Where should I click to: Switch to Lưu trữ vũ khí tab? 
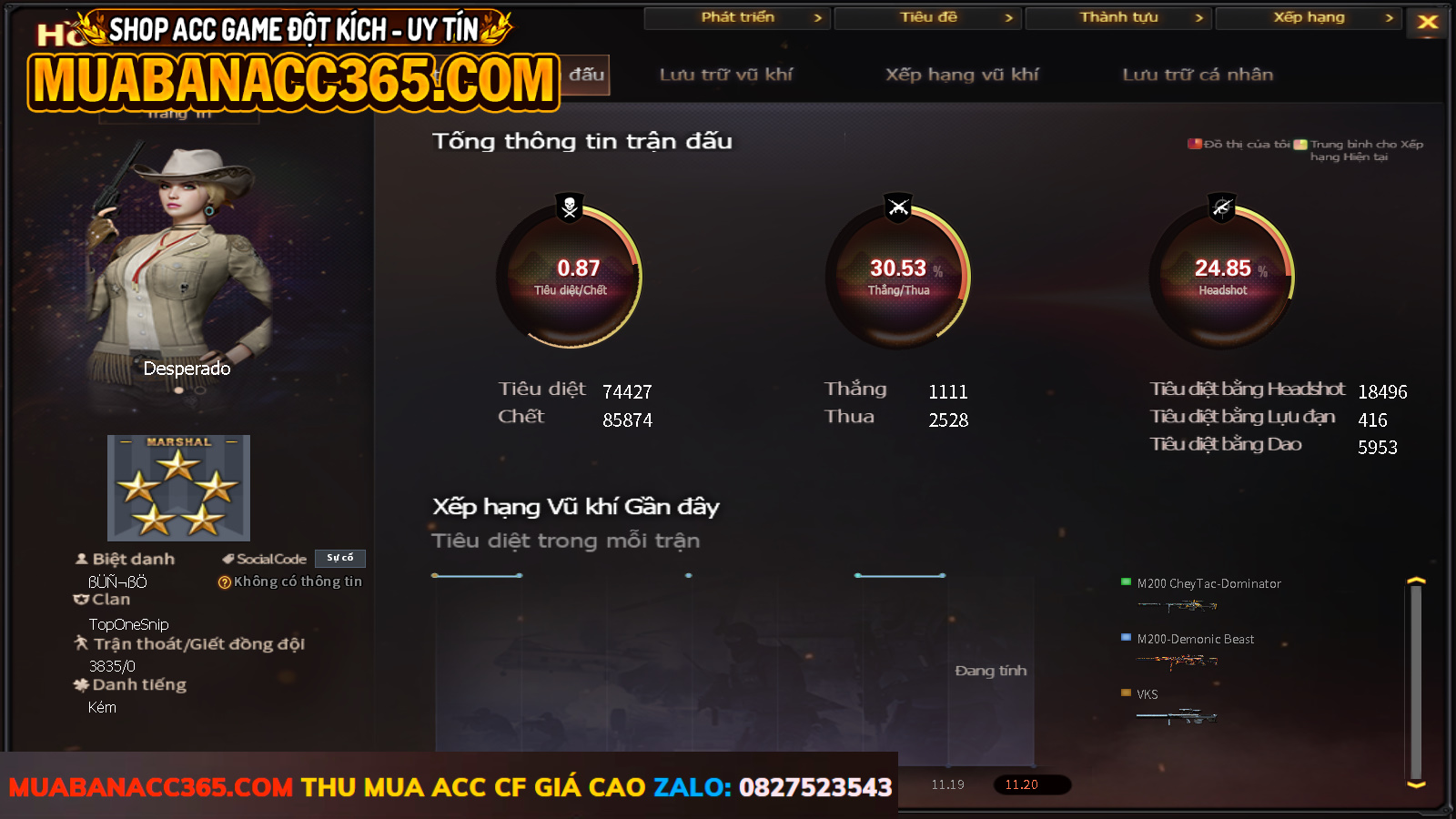(726, 75)
